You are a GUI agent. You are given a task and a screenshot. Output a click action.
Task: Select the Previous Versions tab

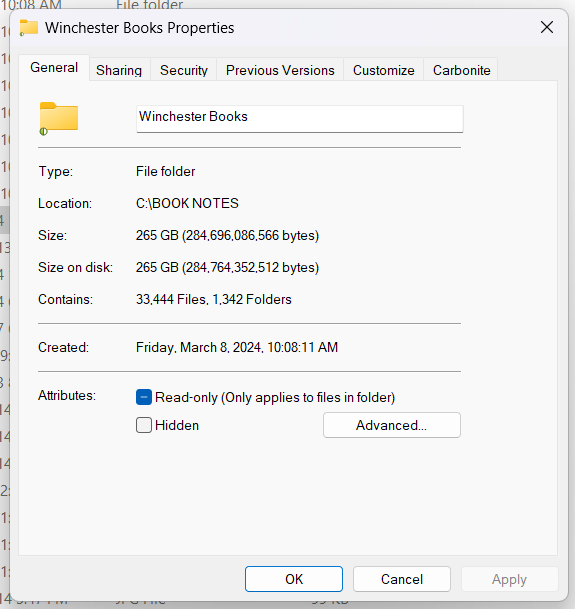pyautogui.click(x=280, y=70)
